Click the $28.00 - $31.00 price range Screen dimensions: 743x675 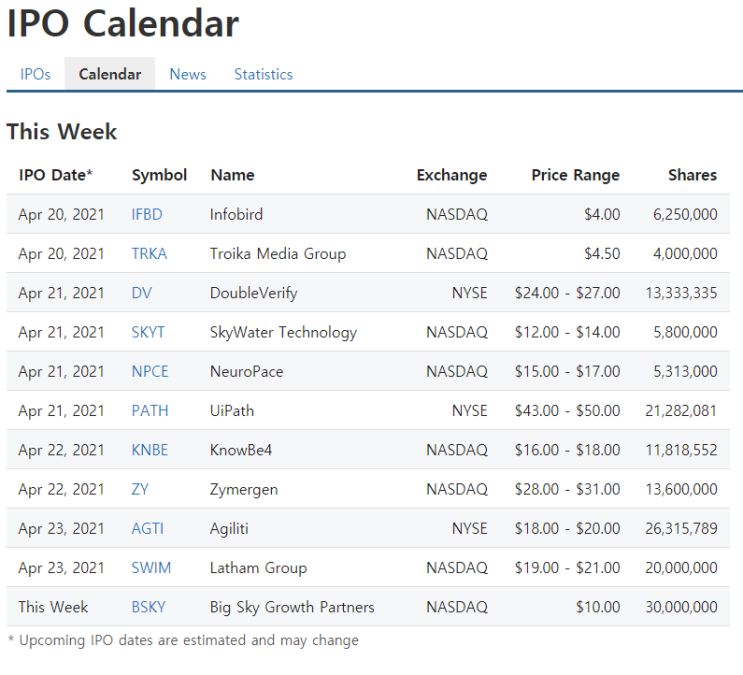pyautogui.click(x=568, y=489)
